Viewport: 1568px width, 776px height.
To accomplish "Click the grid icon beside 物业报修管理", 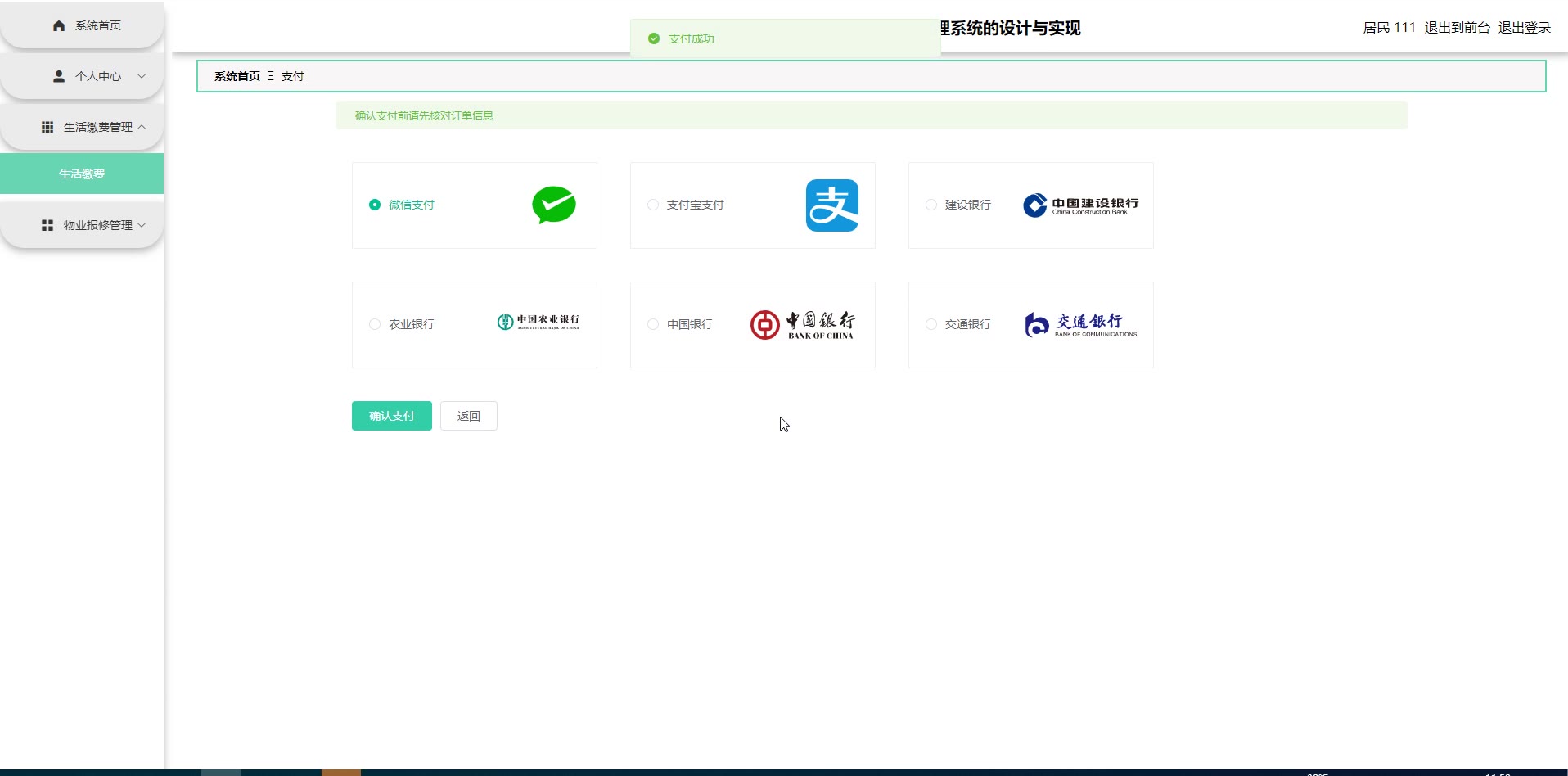I will click(x=47, y=225).
